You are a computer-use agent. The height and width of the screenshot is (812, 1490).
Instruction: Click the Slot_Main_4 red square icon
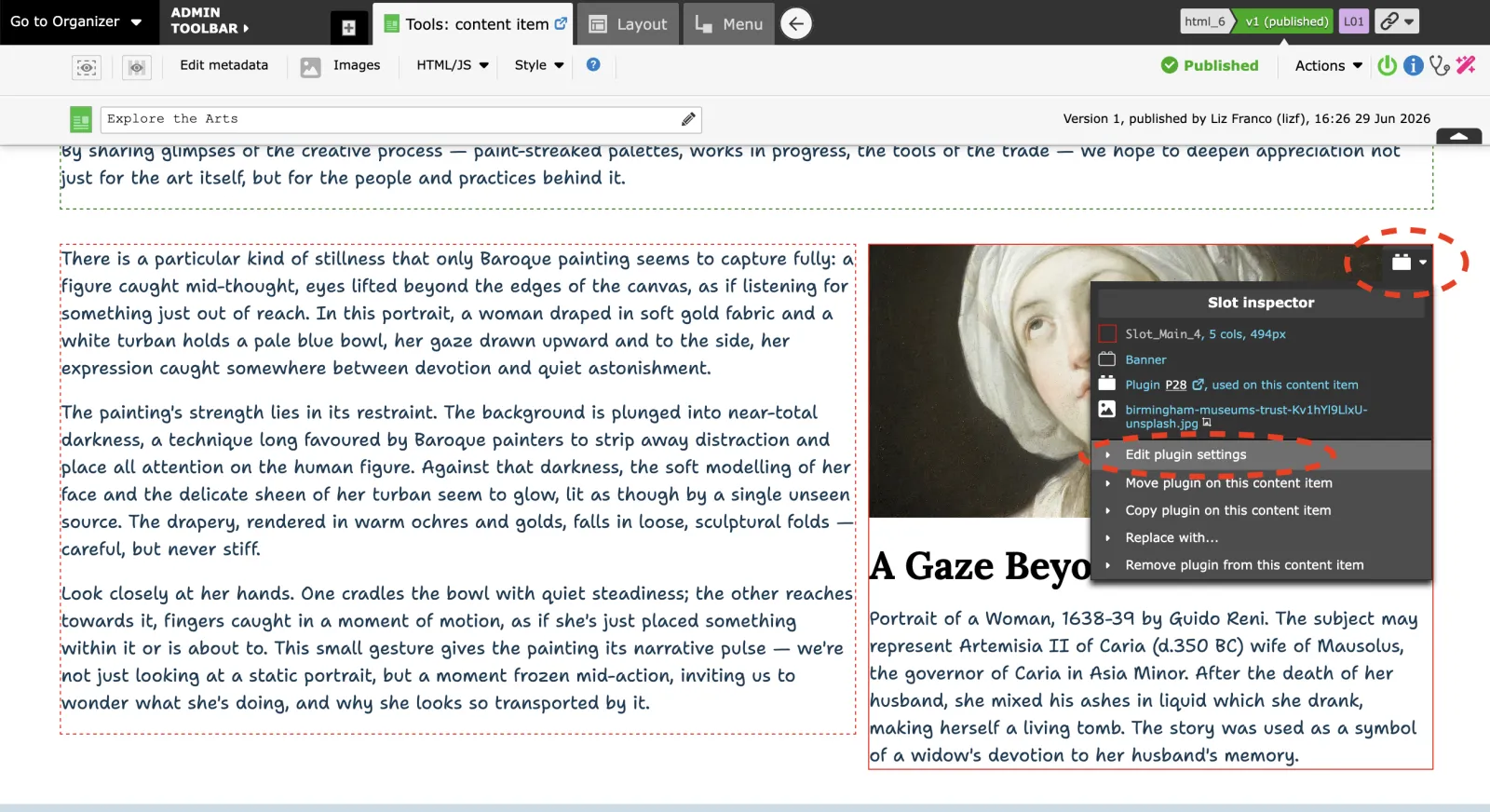[1107, 333]
